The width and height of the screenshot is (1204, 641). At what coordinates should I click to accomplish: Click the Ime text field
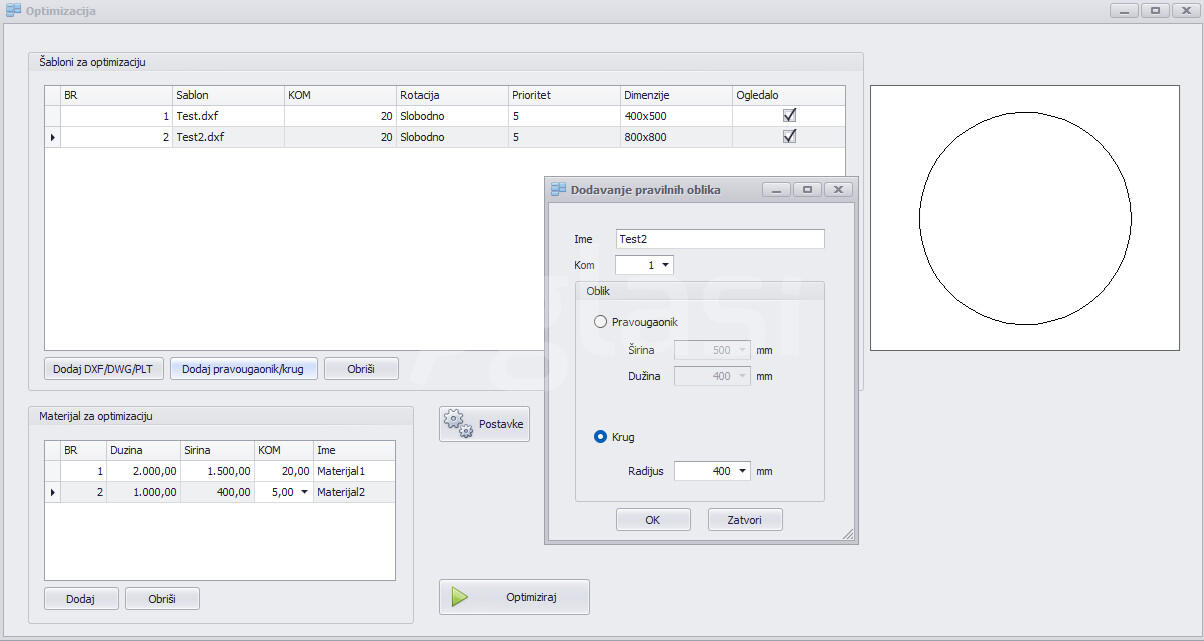720,239
